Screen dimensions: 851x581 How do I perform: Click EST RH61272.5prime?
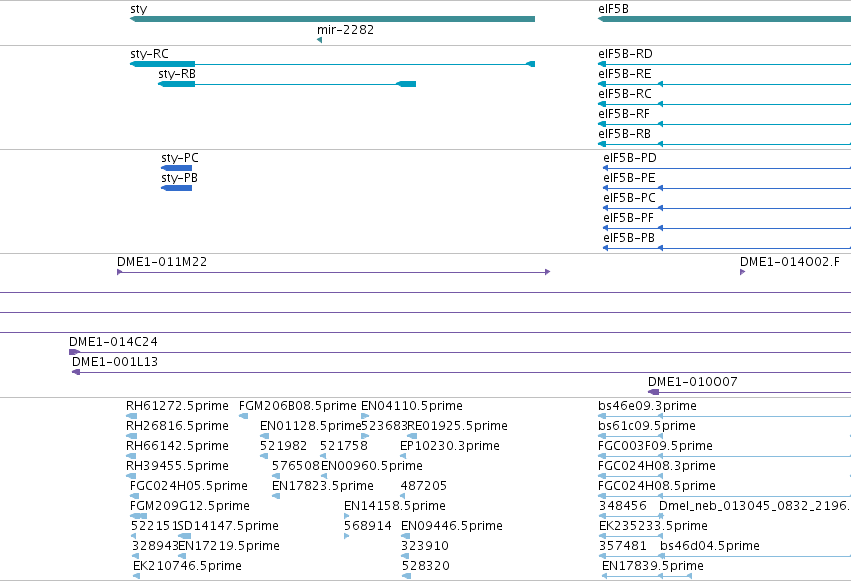click(x=177, y=406)
